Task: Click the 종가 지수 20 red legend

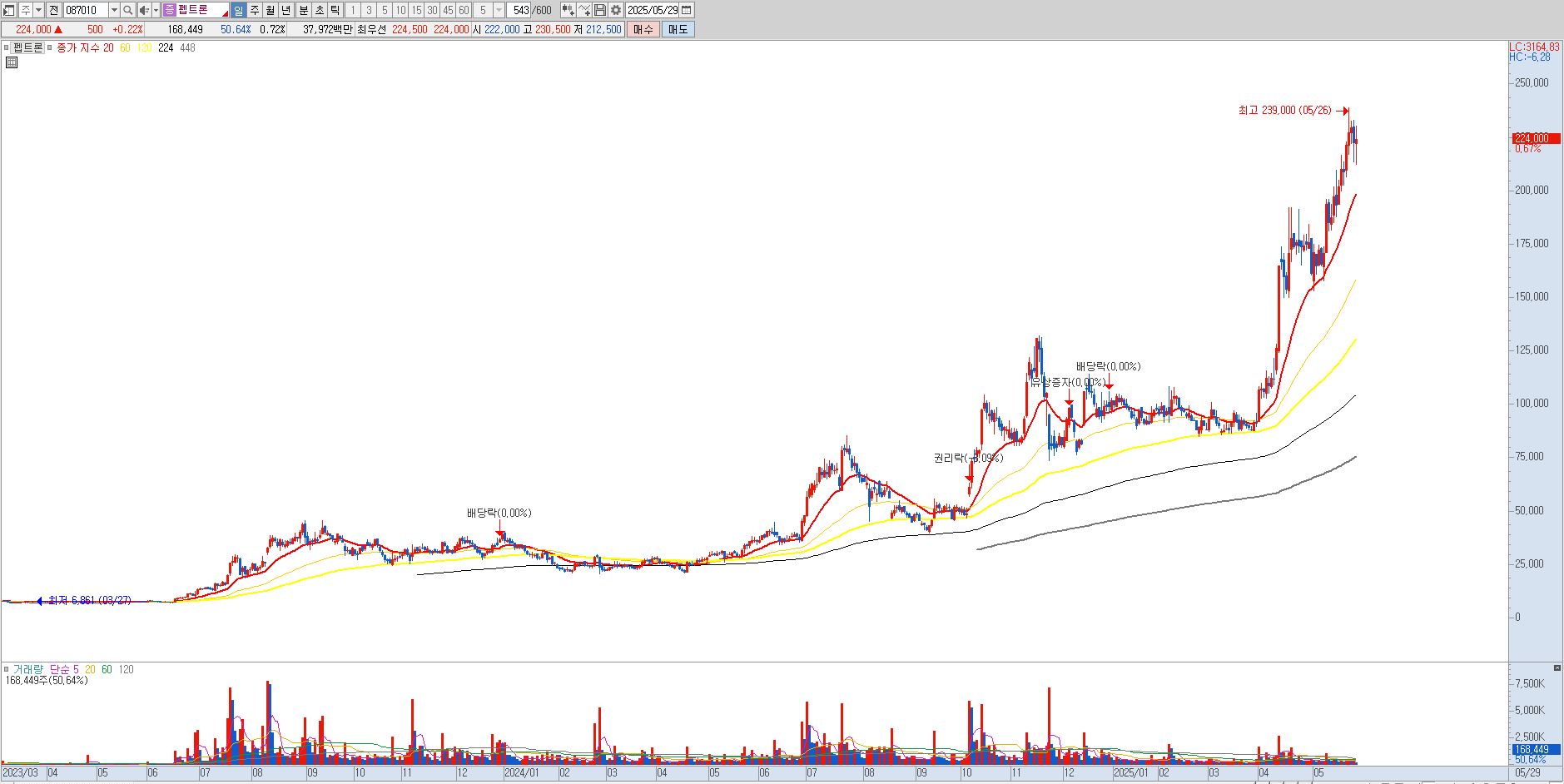Action: [x=86, y=48]
